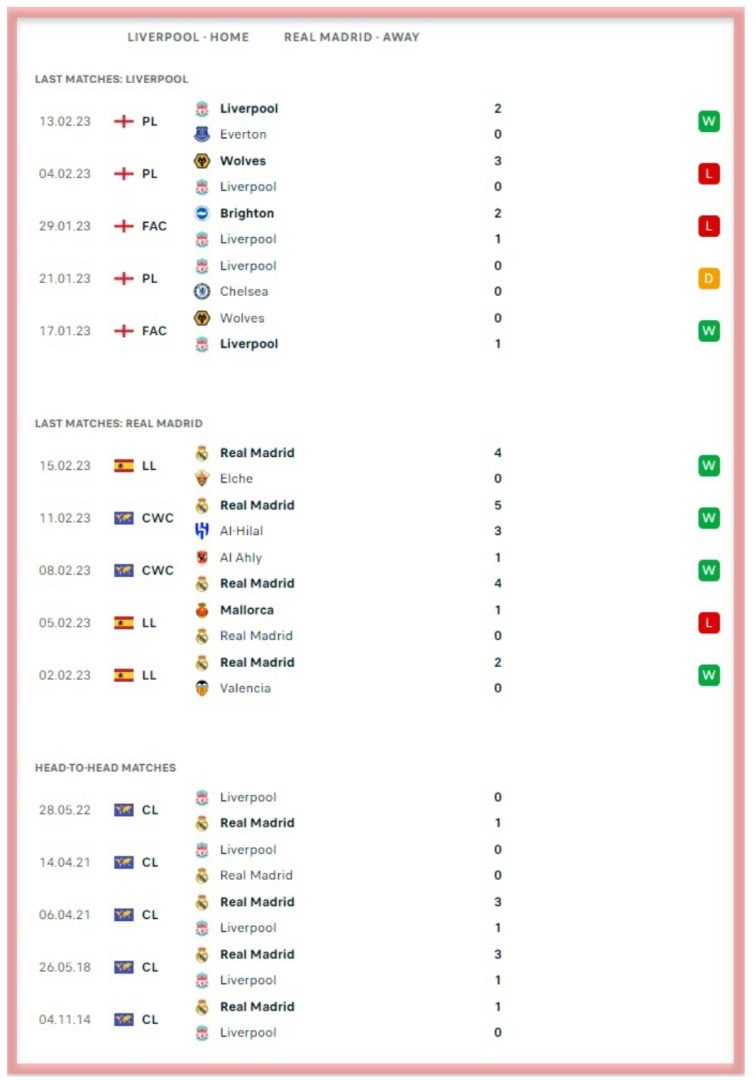Click the Brighton club crest icon
Image resolution: width=756 pixels, height=1080 pixels.
[x=202, y=213]
